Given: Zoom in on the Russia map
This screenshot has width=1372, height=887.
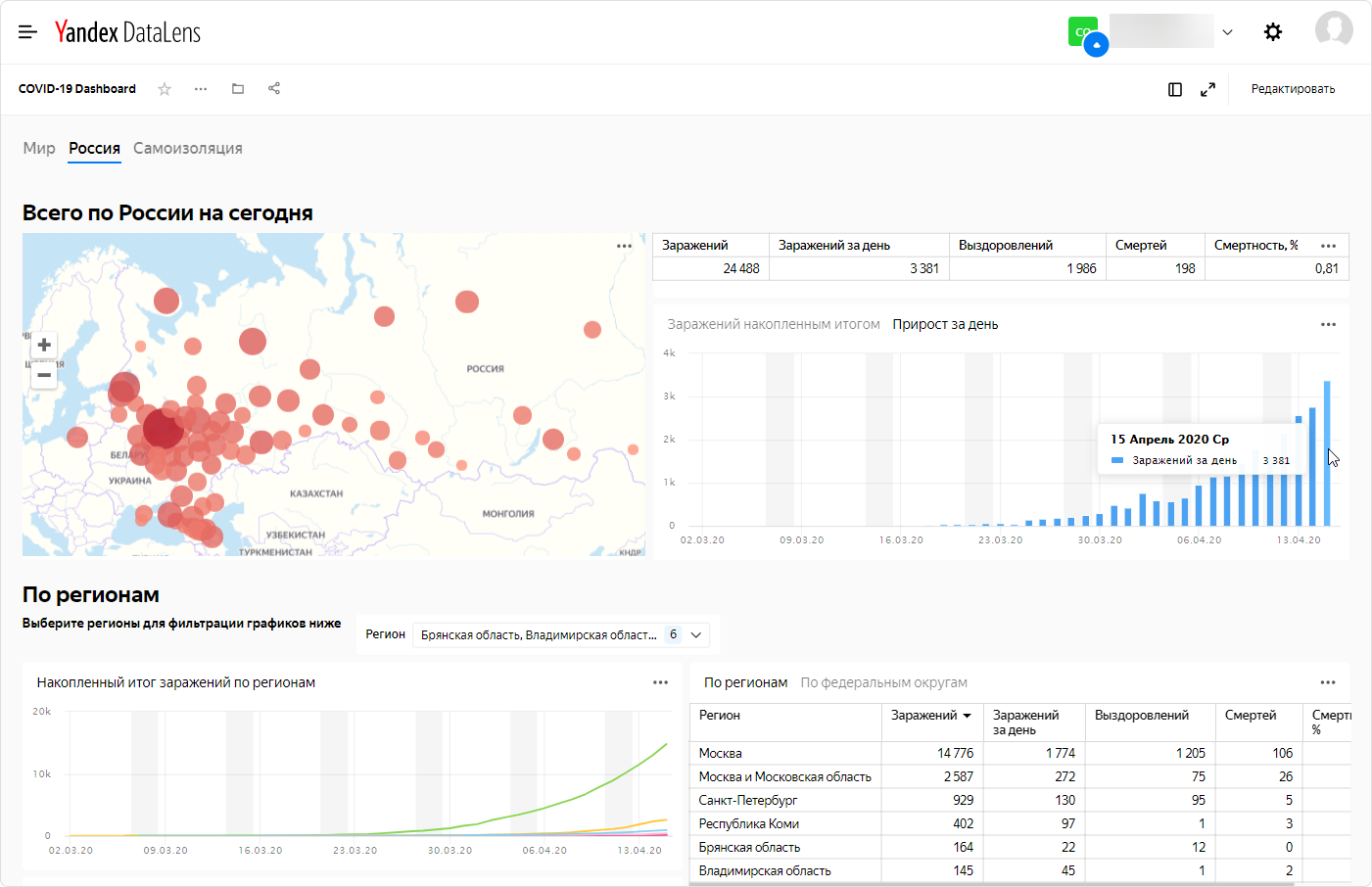Looking at the screenshot, I should point(44,345).
